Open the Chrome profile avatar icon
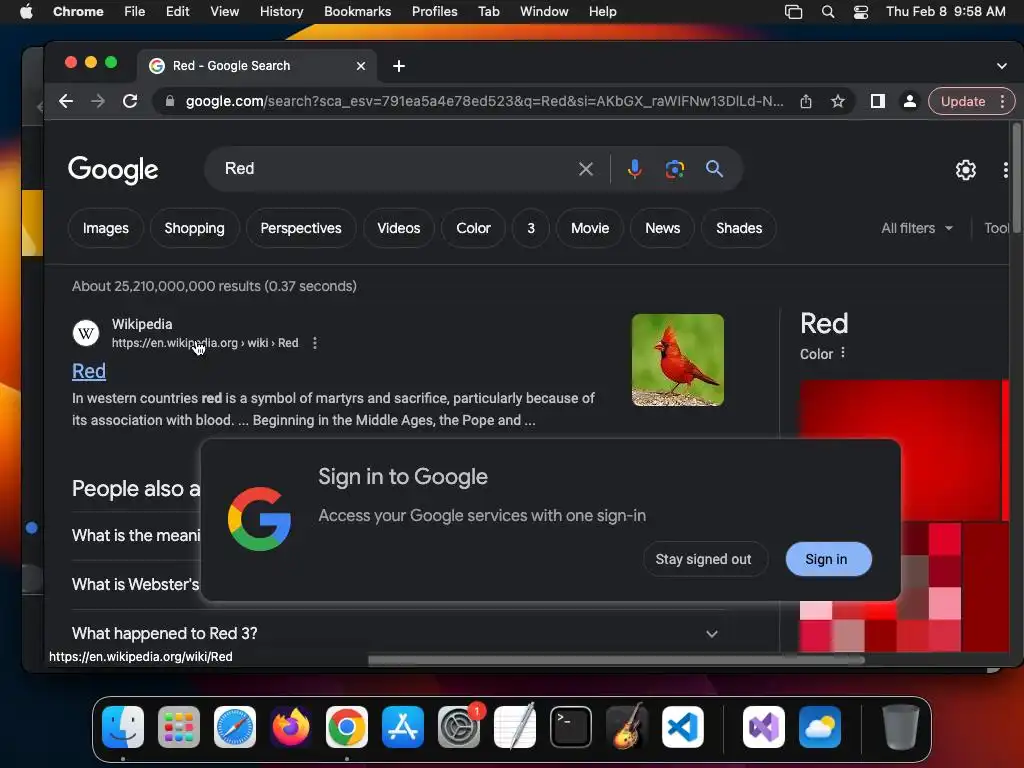1024x768 pixels. point(909,101)
